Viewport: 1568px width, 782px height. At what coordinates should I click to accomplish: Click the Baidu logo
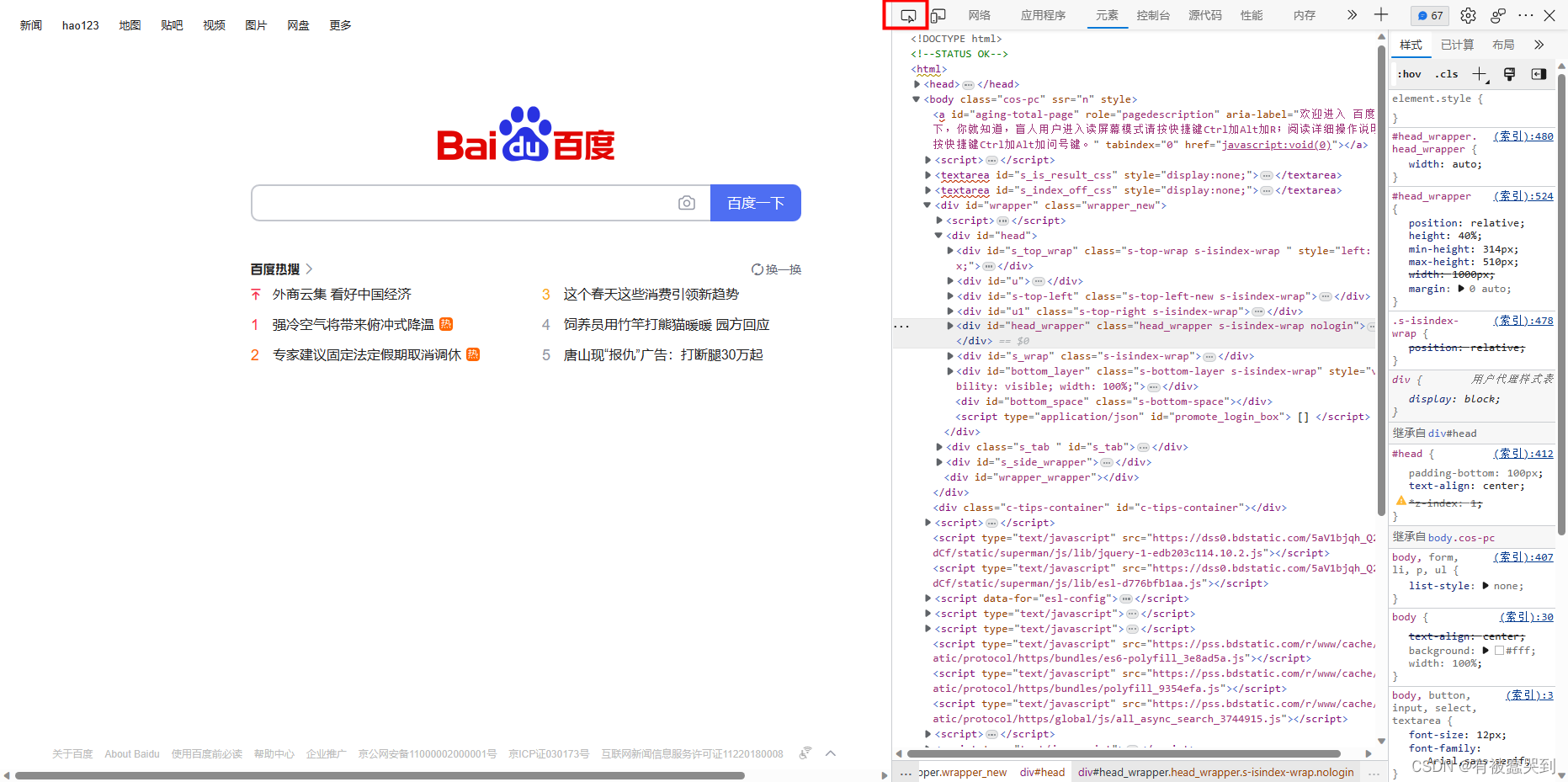[526, 135]
